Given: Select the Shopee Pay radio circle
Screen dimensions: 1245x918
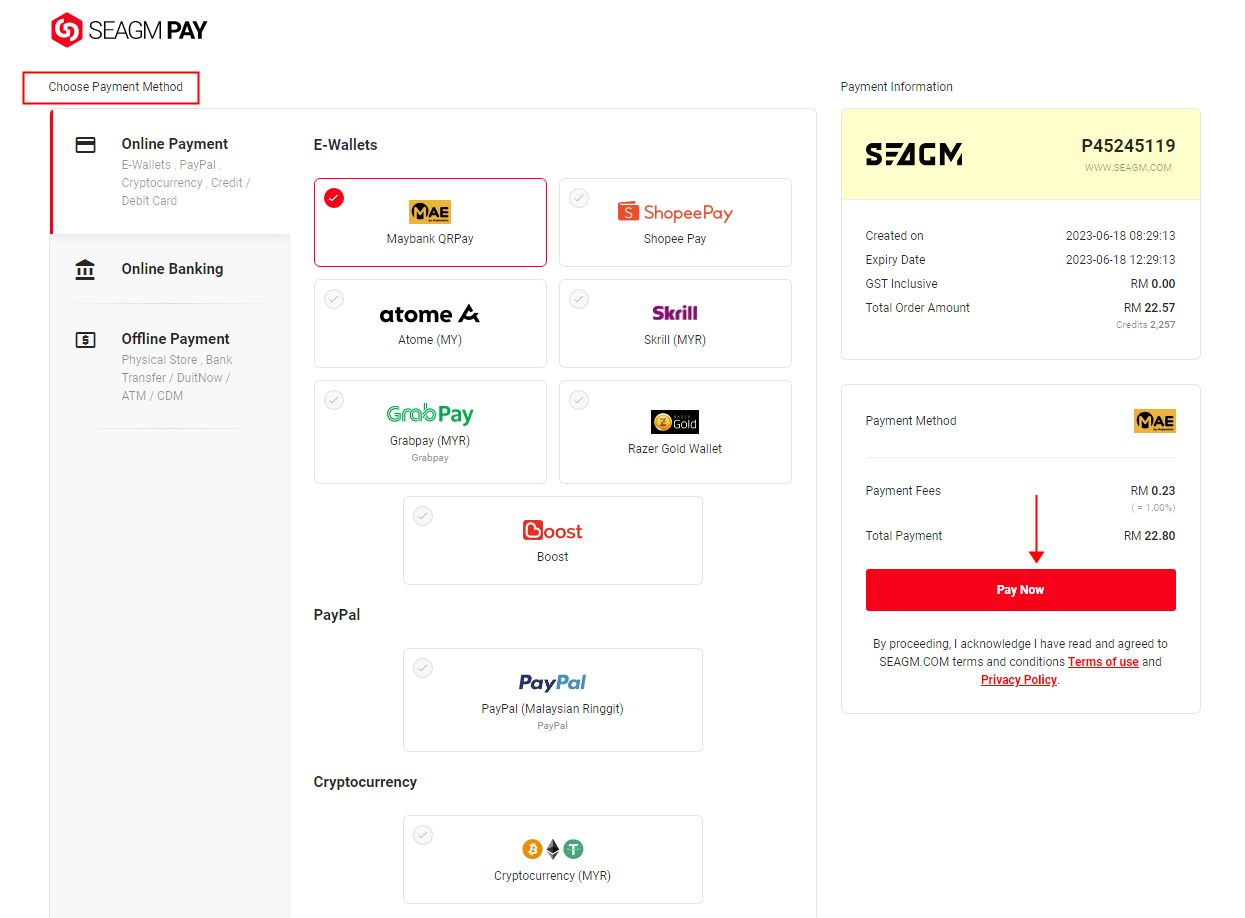Looking at the screenshot, I should pyautogui.click(x=579, y=198).
